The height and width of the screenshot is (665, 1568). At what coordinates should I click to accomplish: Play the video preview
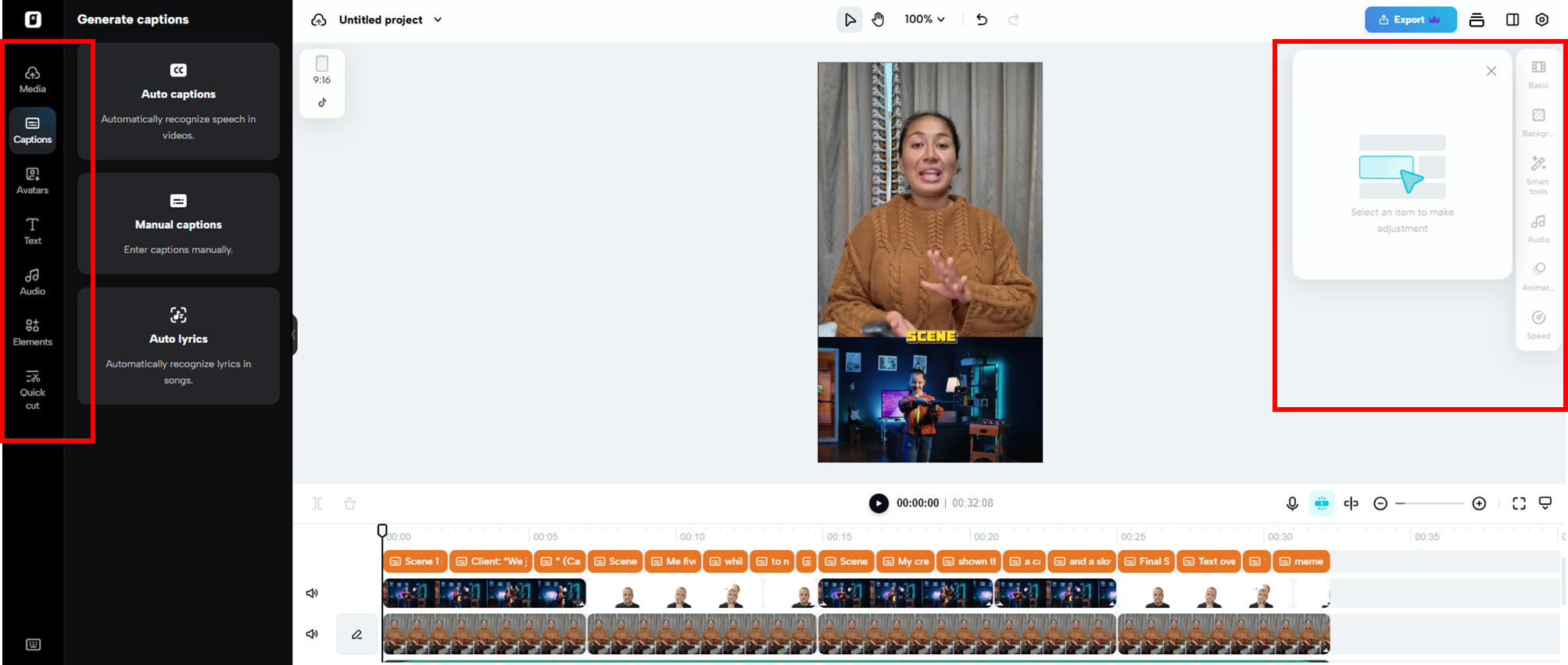pos(879,503)
